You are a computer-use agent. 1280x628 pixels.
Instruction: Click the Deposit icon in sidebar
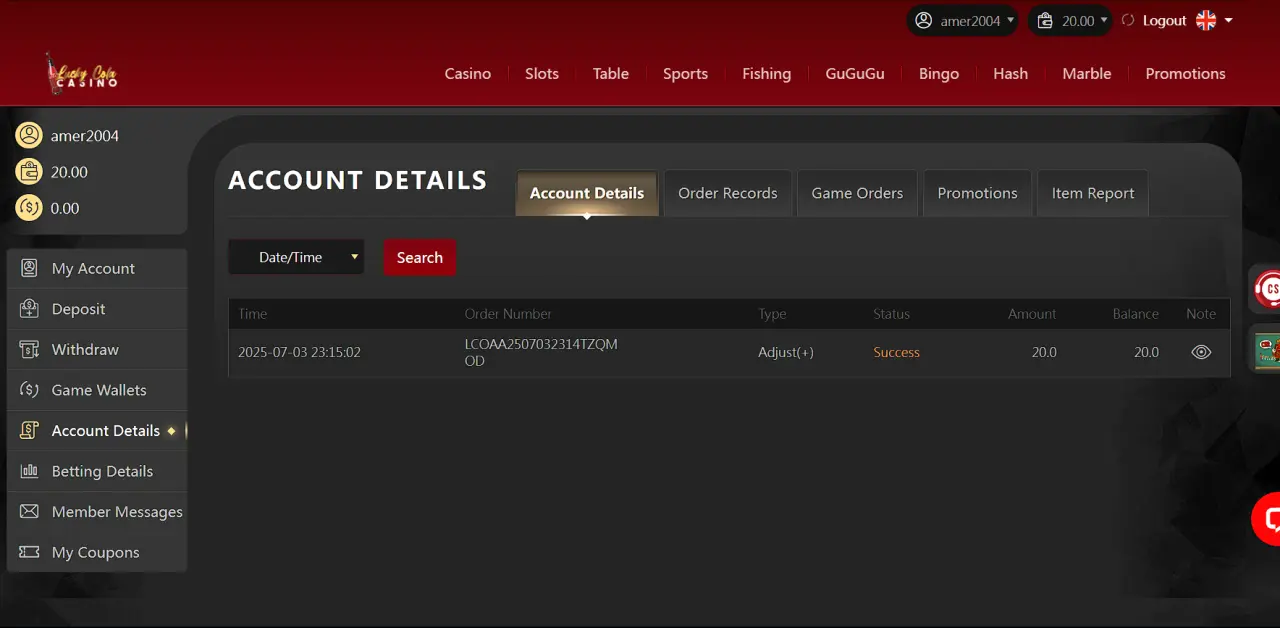click(29, 309)
